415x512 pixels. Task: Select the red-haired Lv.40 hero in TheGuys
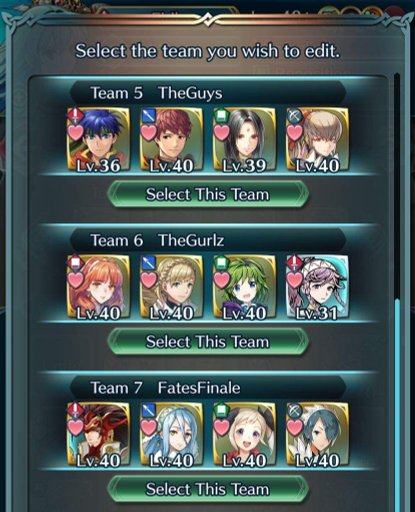tap(171, 139)
